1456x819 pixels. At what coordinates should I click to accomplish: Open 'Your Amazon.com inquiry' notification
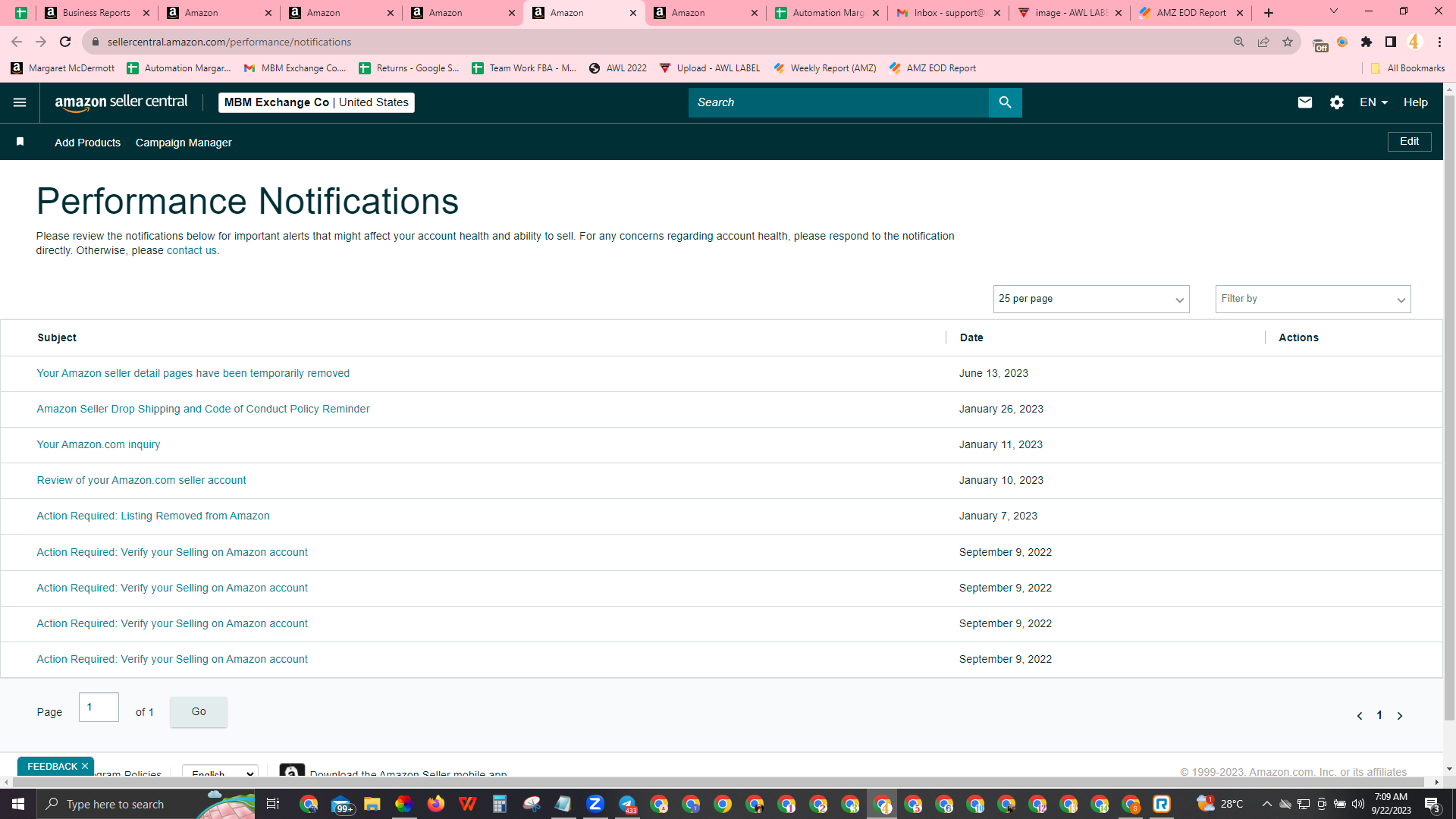pyautogui.click(x=99, y=444)
